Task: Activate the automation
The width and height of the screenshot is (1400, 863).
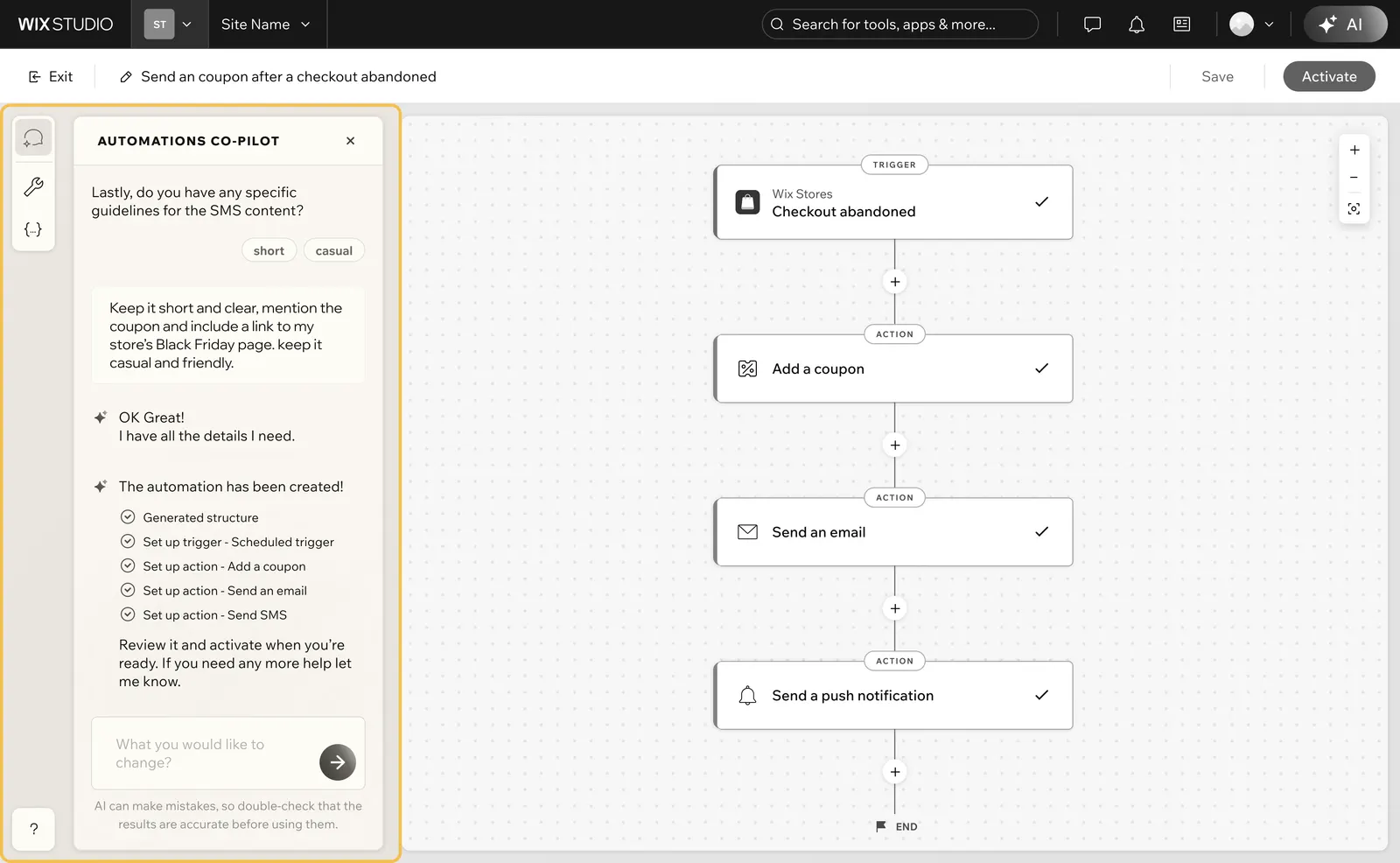Action: point(1329,77)
